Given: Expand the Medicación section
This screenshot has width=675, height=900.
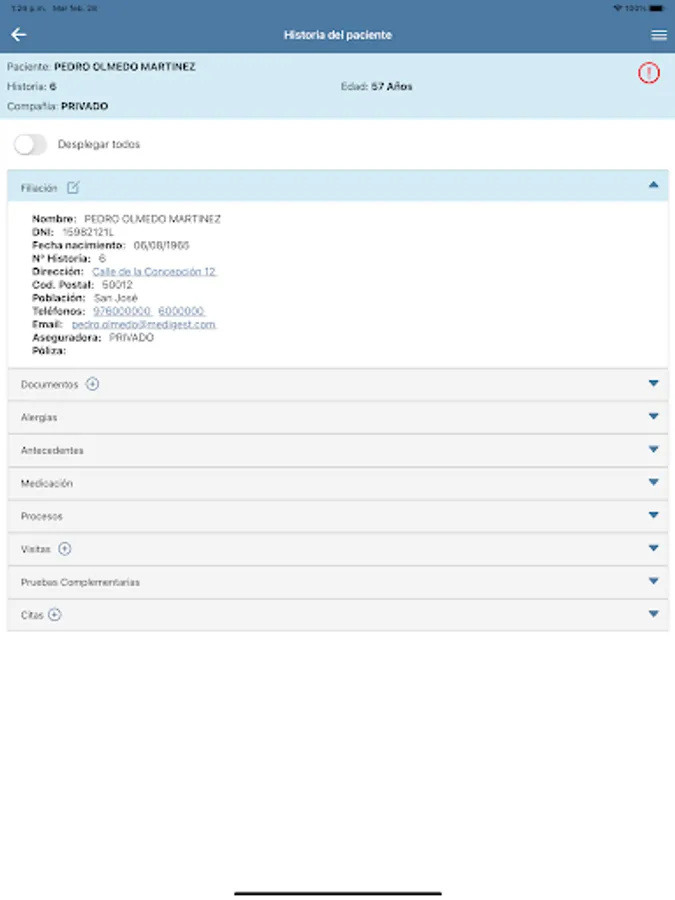Looking at the screenshot, I should point(653,482).
